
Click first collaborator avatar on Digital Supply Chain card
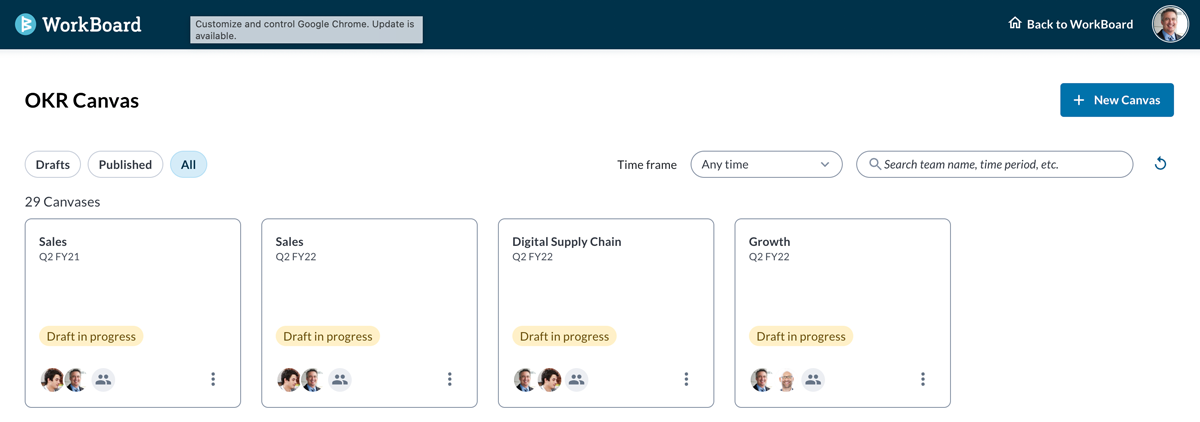tap(525, 380)
